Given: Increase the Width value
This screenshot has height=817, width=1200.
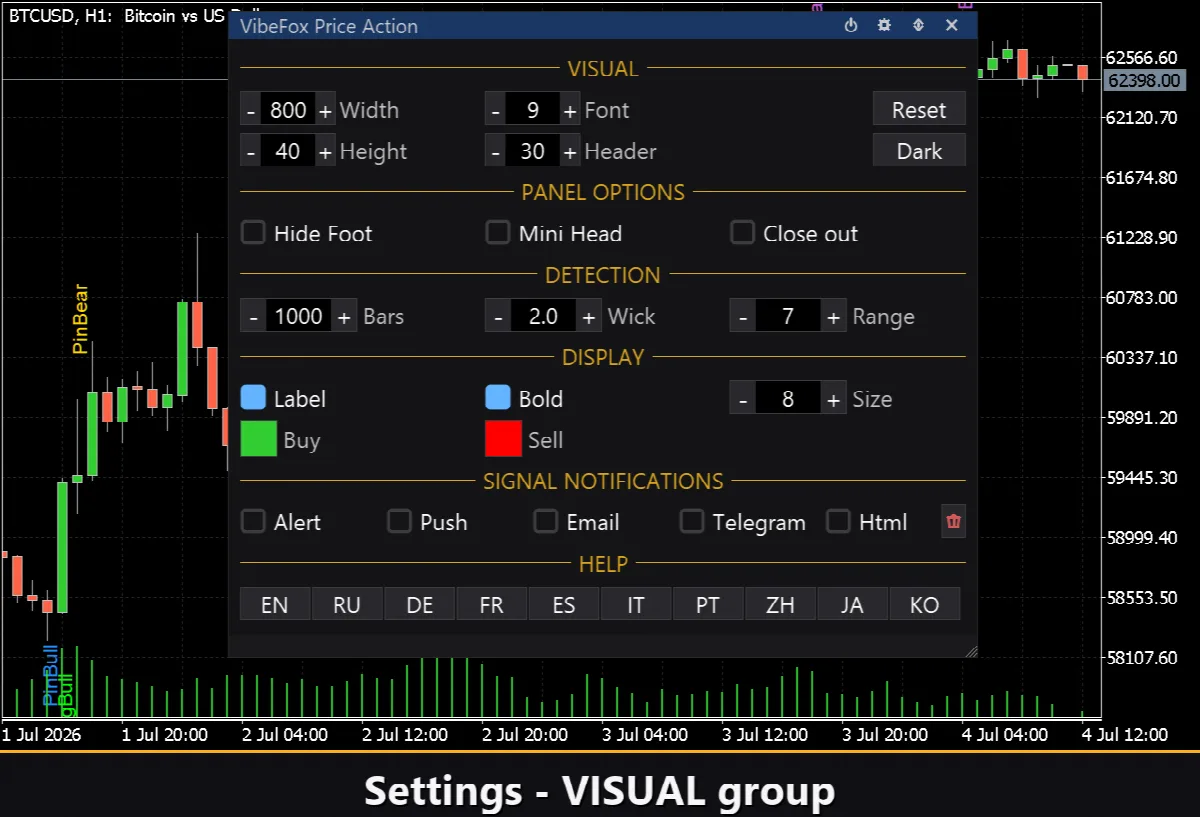Looking at the screenshot, I should (325, 110).
